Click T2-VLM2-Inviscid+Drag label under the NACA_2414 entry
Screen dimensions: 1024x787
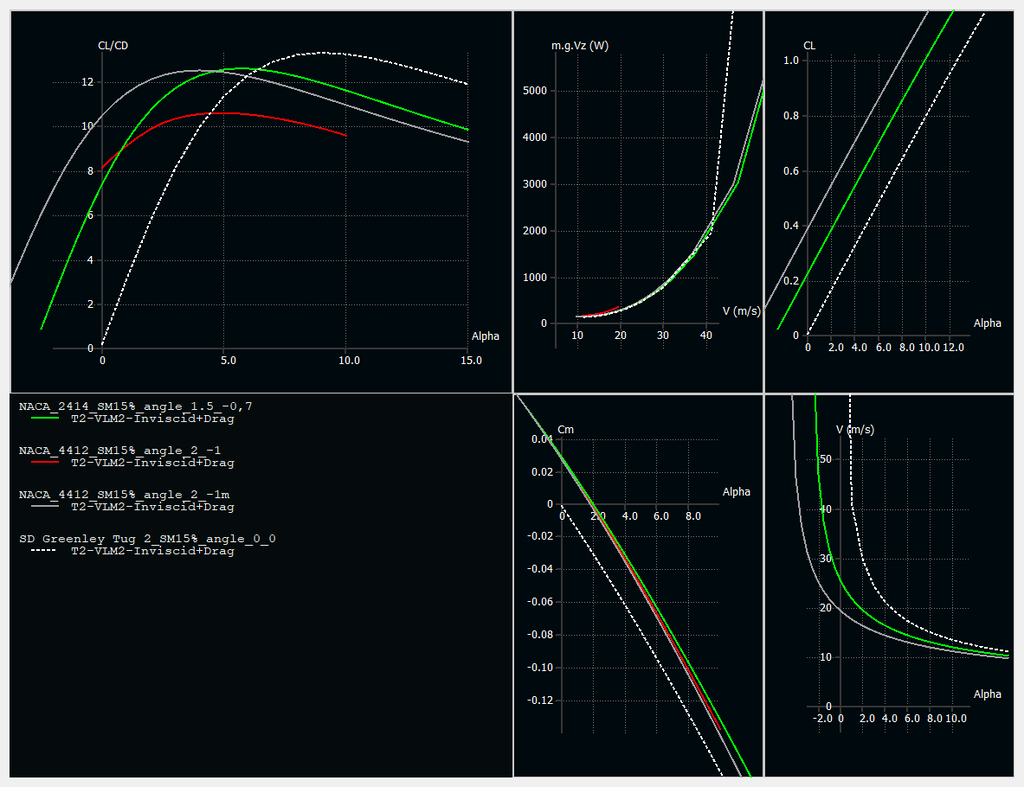[x=152, y=420]
